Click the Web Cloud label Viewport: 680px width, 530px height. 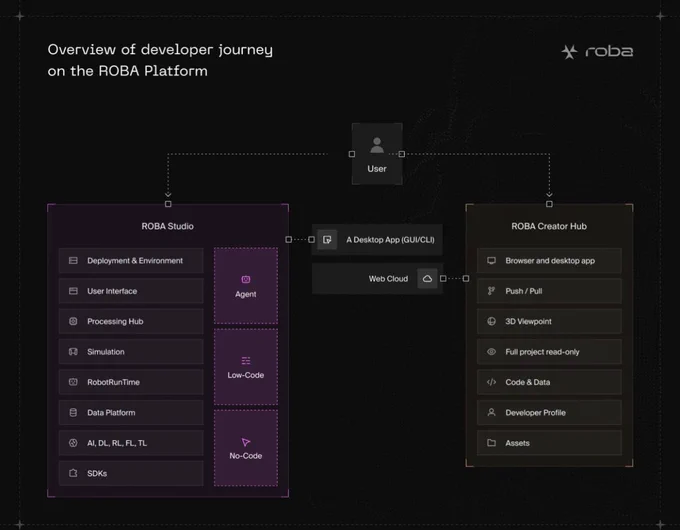(388, 279)
